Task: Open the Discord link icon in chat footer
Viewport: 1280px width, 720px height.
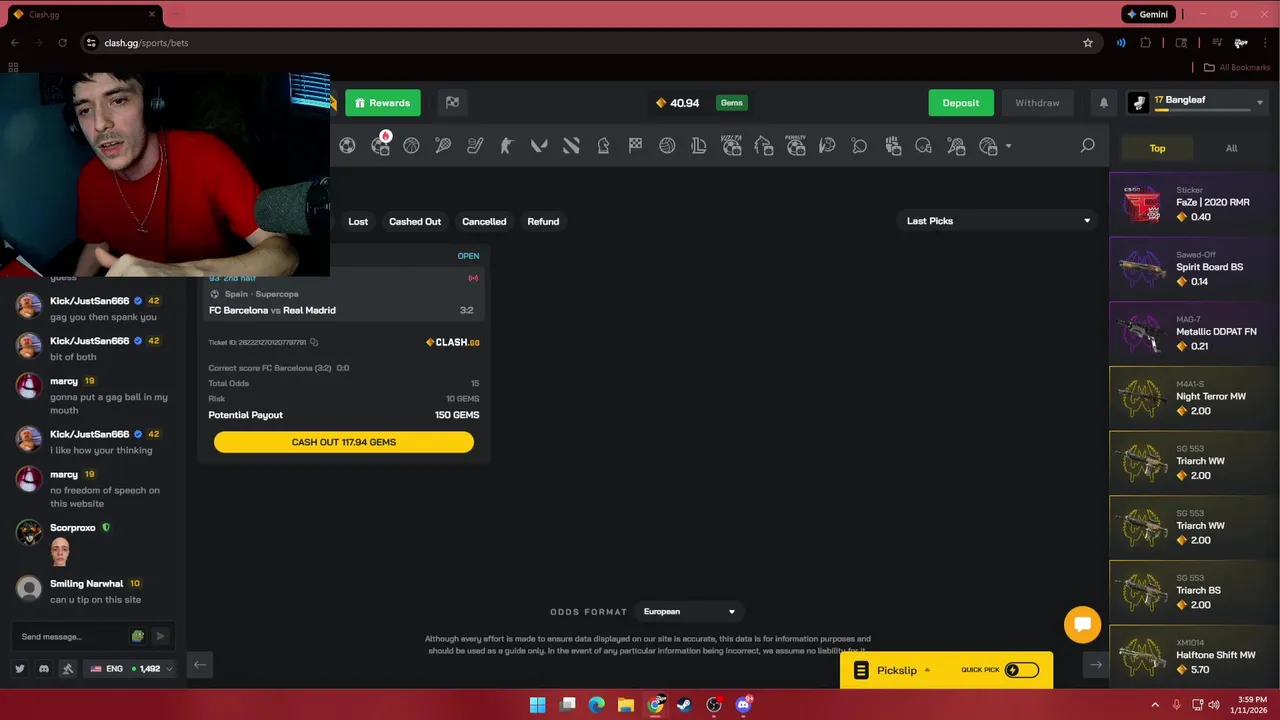Action: coord(43,669)
